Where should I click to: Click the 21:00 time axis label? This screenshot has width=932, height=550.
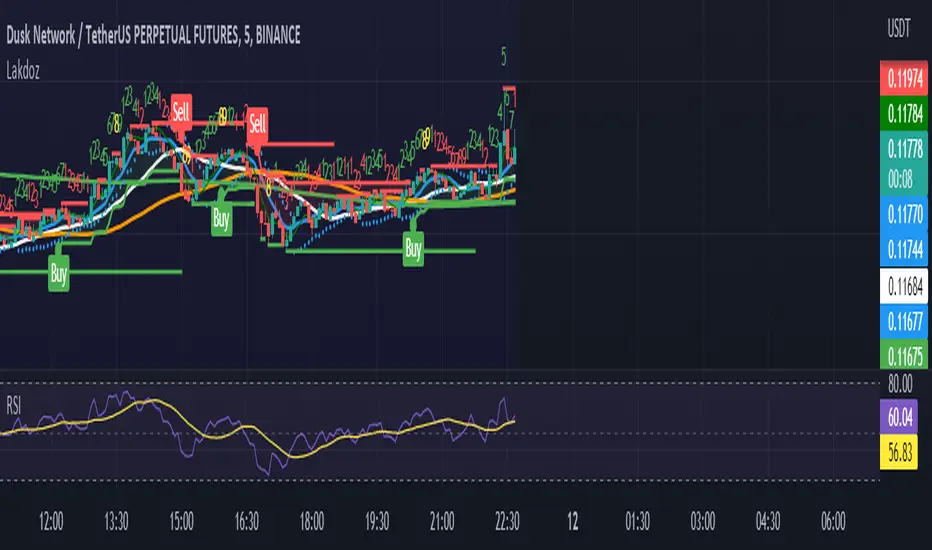pyautogui.click(x=442, y=521)
